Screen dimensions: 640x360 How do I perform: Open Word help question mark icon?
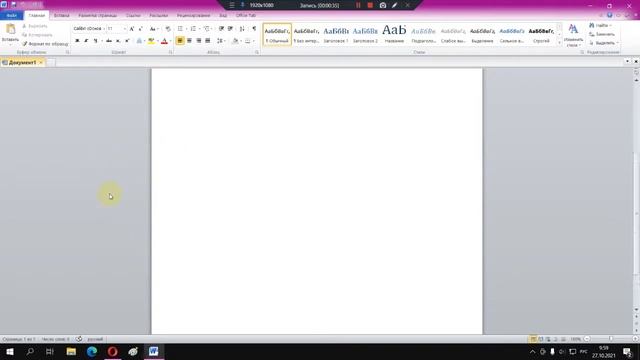(609, 15)
